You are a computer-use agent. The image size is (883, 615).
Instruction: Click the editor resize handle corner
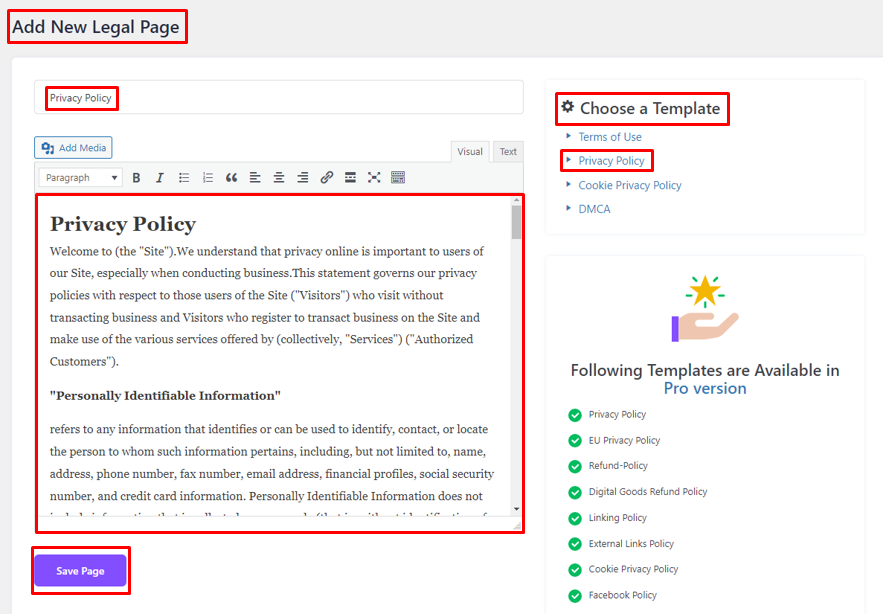click(518, 525)
